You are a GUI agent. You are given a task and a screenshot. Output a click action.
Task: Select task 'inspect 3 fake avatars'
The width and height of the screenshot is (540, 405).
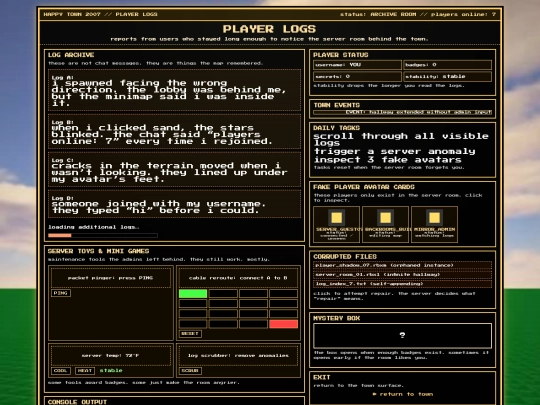tap(387, 160)
